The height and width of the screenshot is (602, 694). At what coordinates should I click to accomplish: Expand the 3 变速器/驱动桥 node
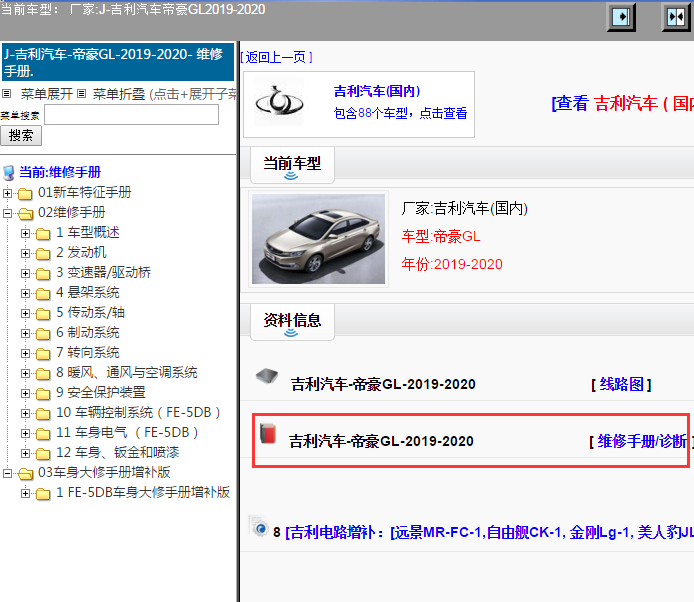pyautogui.click(x=25, y=274)
